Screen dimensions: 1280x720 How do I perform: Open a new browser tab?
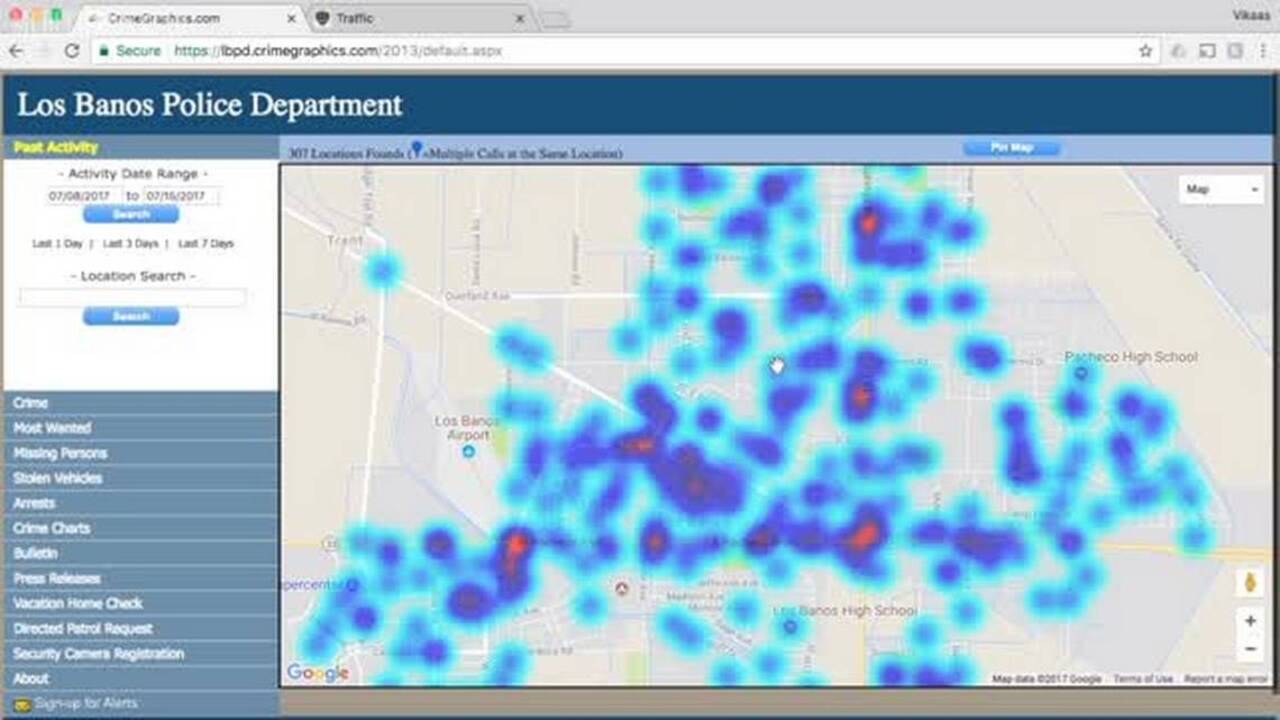point(555,19)
